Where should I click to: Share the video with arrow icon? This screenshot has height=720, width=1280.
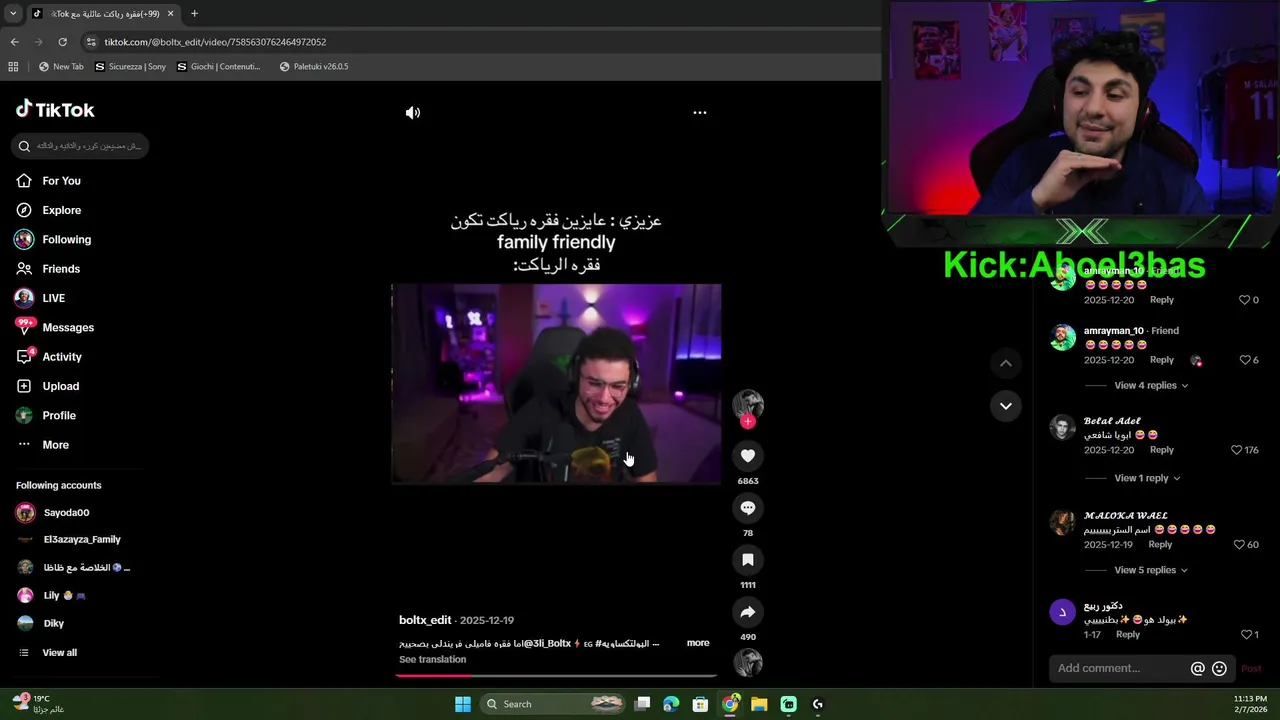[x=748, y=612]
